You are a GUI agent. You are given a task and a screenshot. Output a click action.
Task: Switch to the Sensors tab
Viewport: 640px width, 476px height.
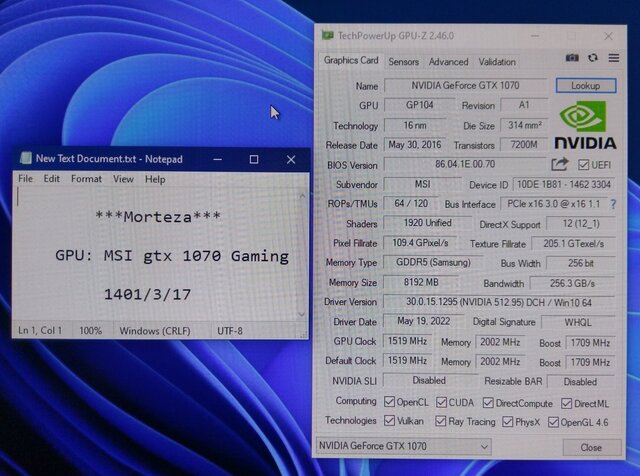(403, 62)
